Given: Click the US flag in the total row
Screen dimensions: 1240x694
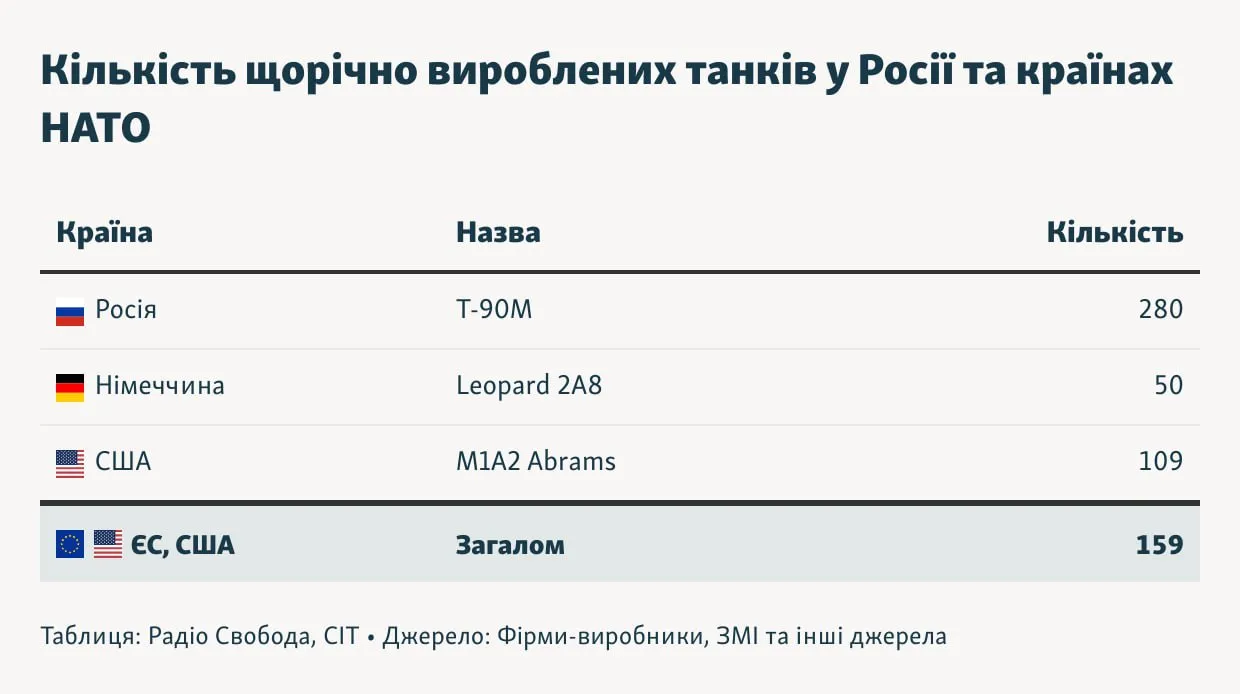Looking at the screenshot, I should 108,545.
